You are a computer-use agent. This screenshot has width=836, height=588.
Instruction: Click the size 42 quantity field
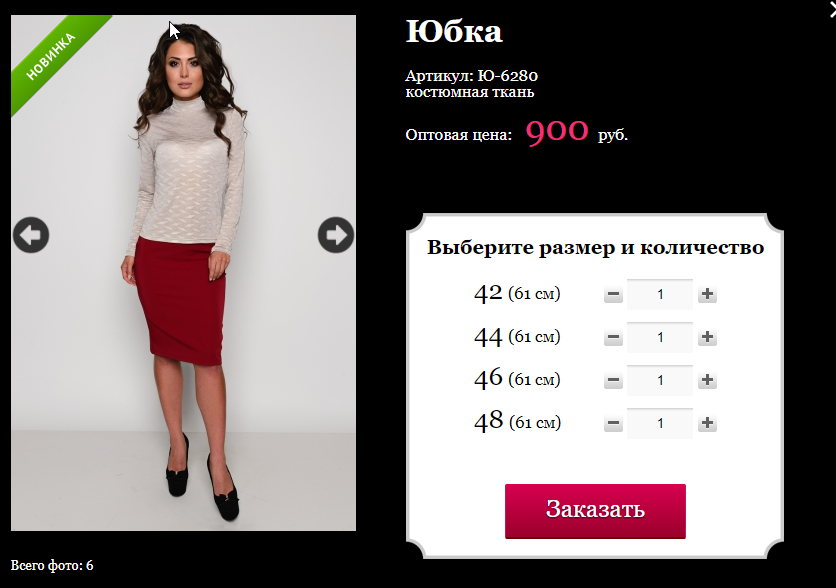[x=660, y=294]
